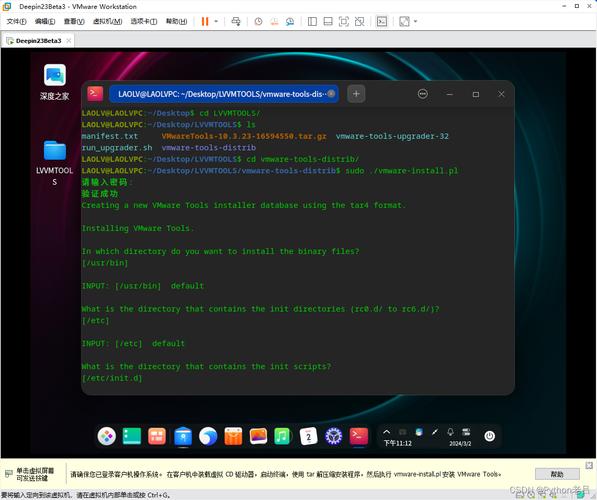The width and height of the screenshot is (597, 500).
Task: Open the 查看(V) menu
Action: point(74,21)
